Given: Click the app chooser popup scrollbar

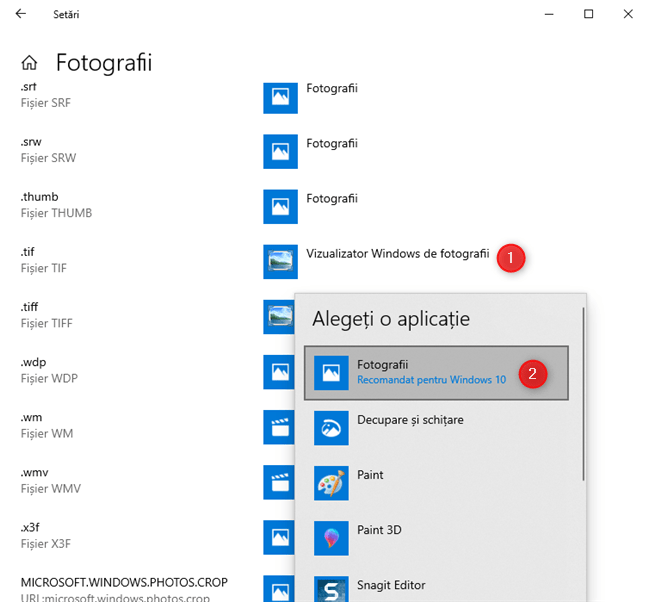Looking at the screenshot, I should pos(584,394).
